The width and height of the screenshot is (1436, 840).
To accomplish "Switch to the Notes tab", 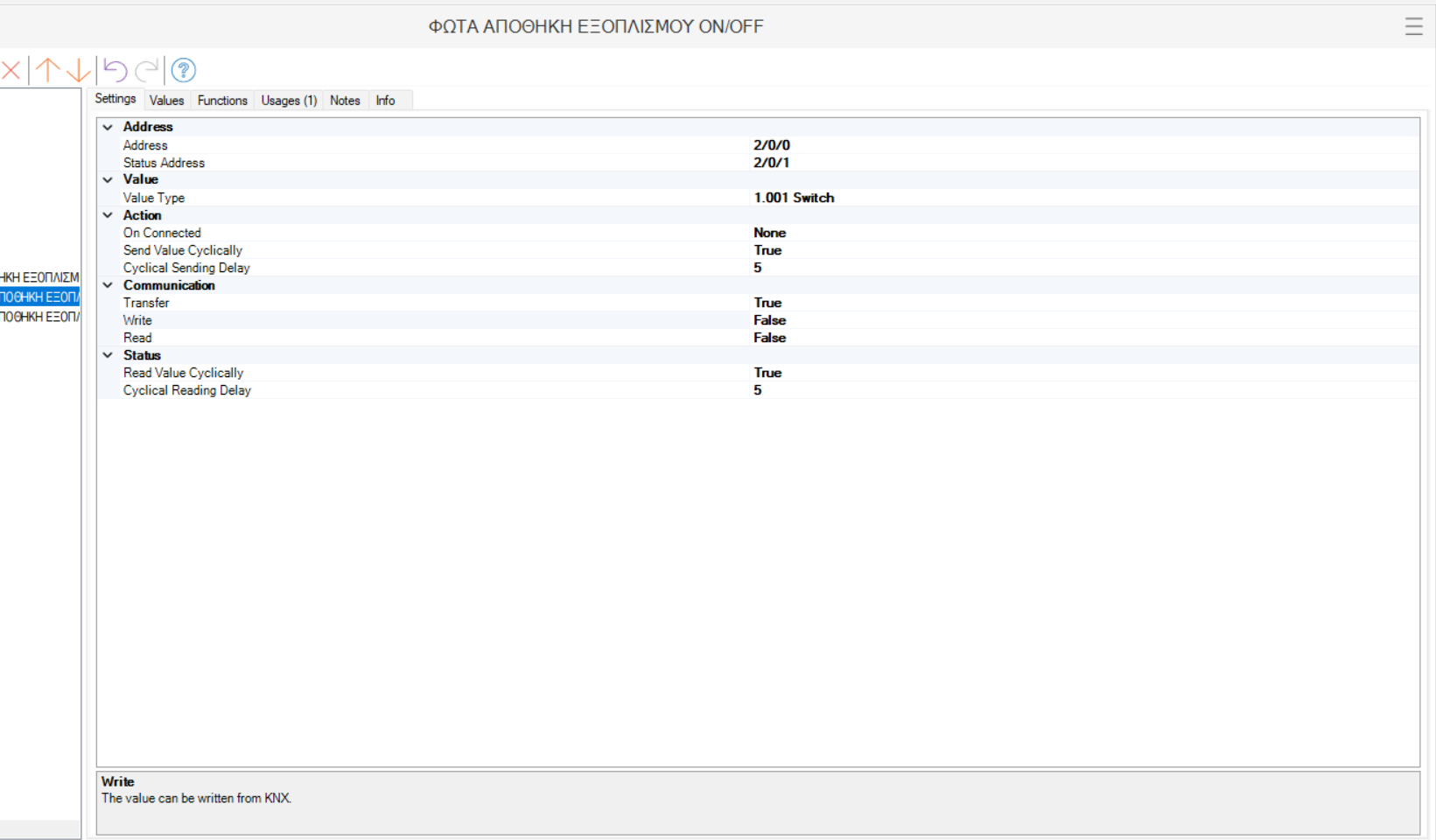I will (345, 101).
